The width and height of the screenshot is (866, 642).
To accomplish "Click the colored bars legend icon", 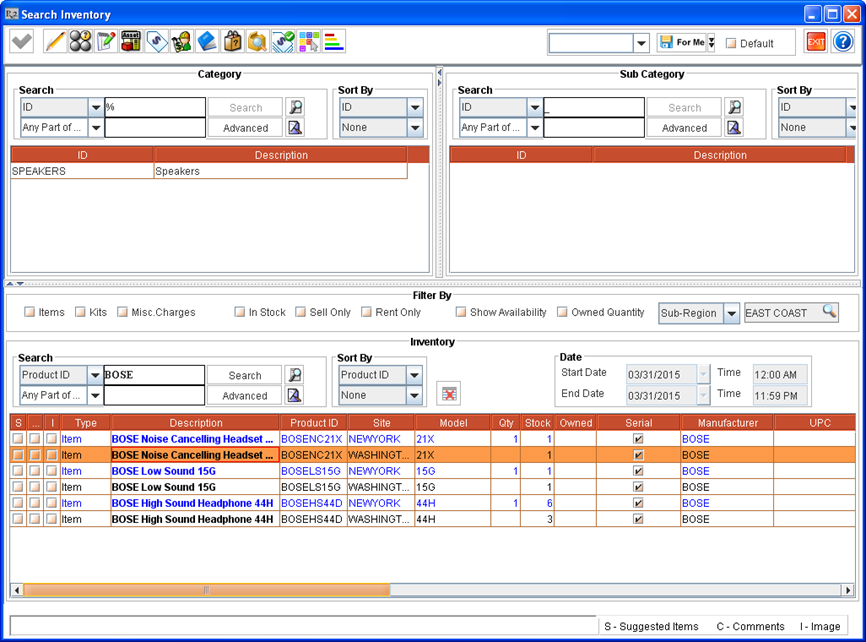I will click(334, 42).
